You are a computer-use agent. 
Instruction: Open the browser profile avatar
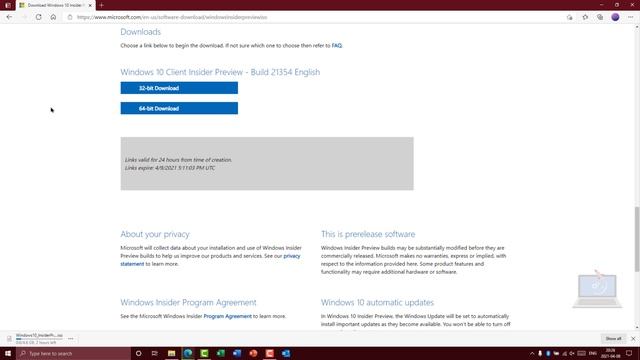click(615, 17)
